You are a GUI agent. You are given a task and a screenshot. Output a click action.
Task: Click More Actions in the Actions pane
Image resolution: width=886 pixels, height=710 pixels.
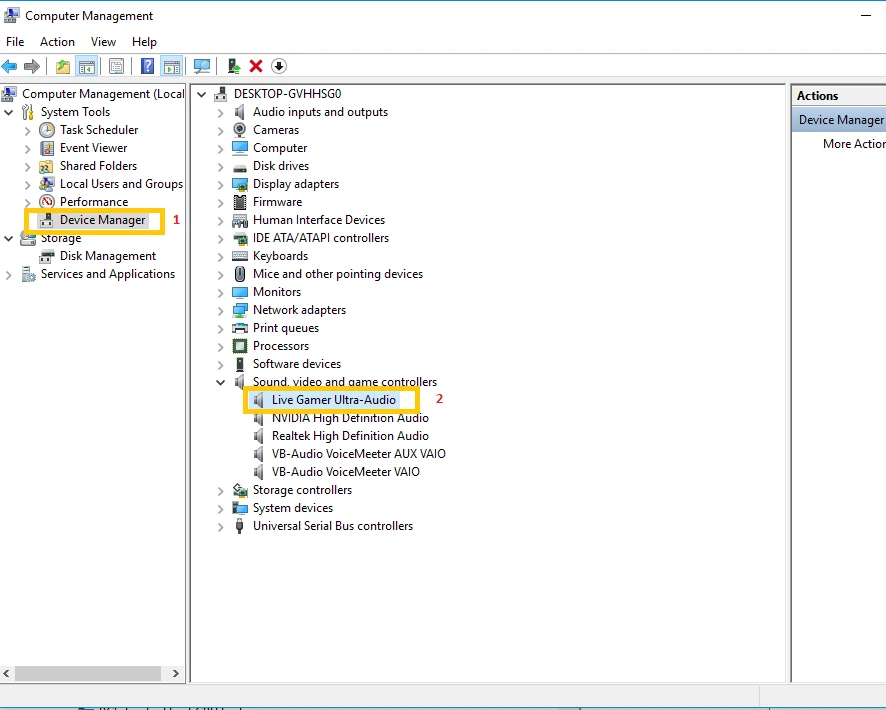[x=853, y=144]
